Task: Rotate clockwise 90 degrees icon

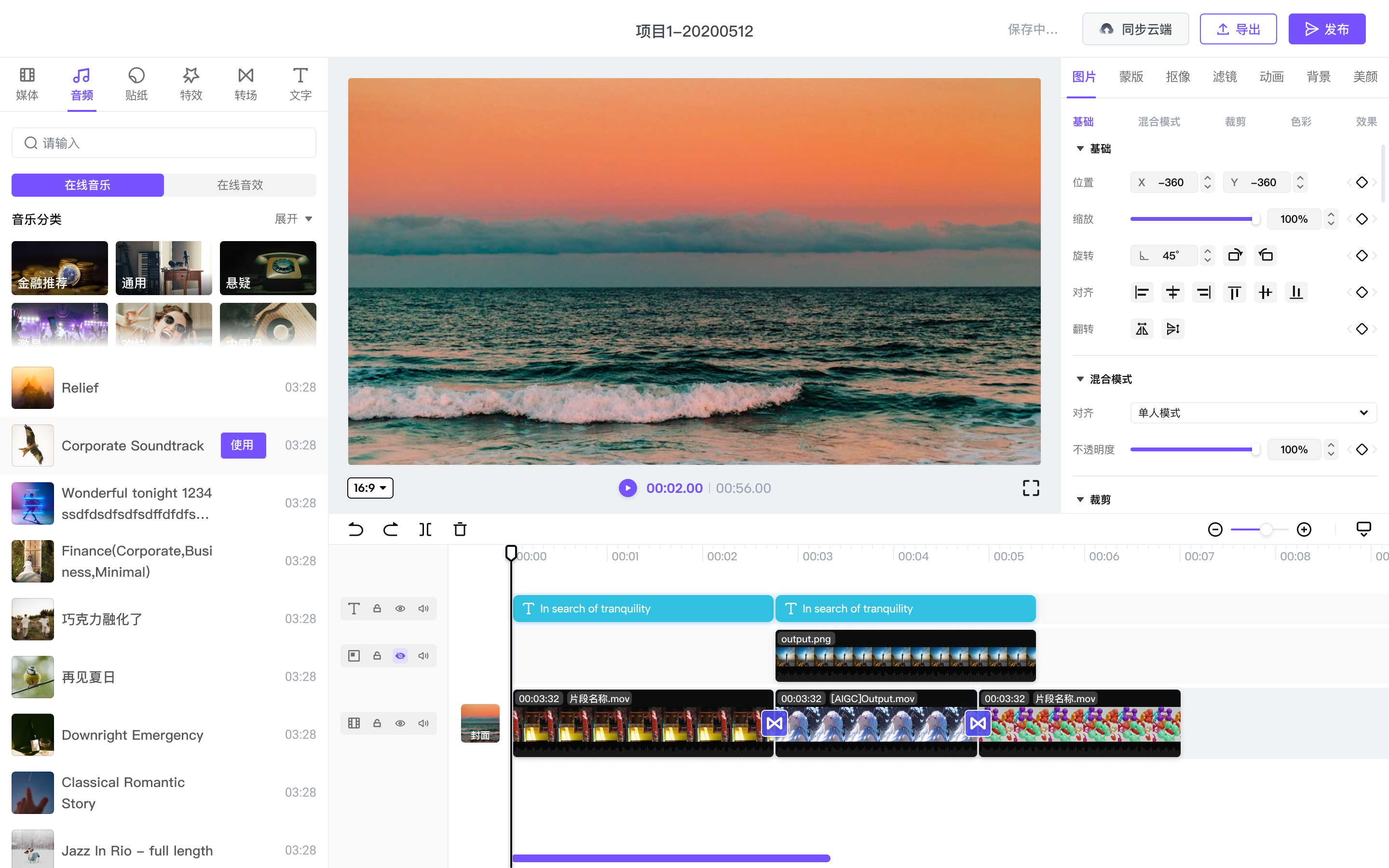Action: click(x=1235, y=256)
